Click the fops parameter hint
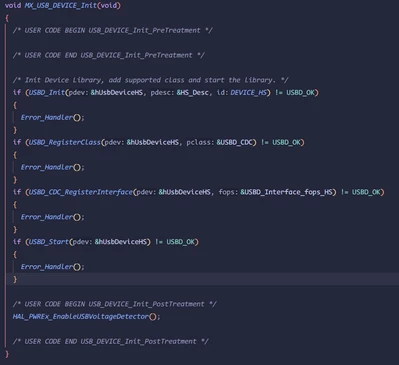This screenshot has height=365, width=399. [x=228, y=192]
